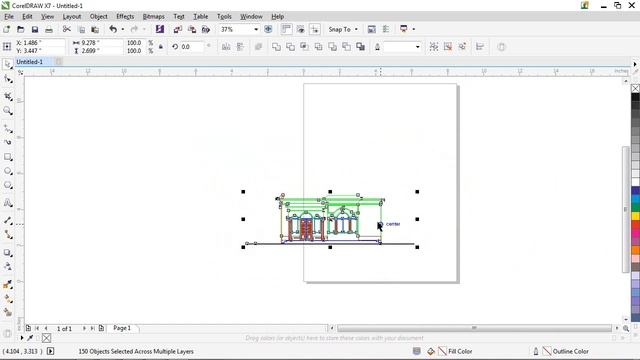The height and width of the screenshot is (360, 640).
Task: Open the Tools menu
Action: (224, 16)
